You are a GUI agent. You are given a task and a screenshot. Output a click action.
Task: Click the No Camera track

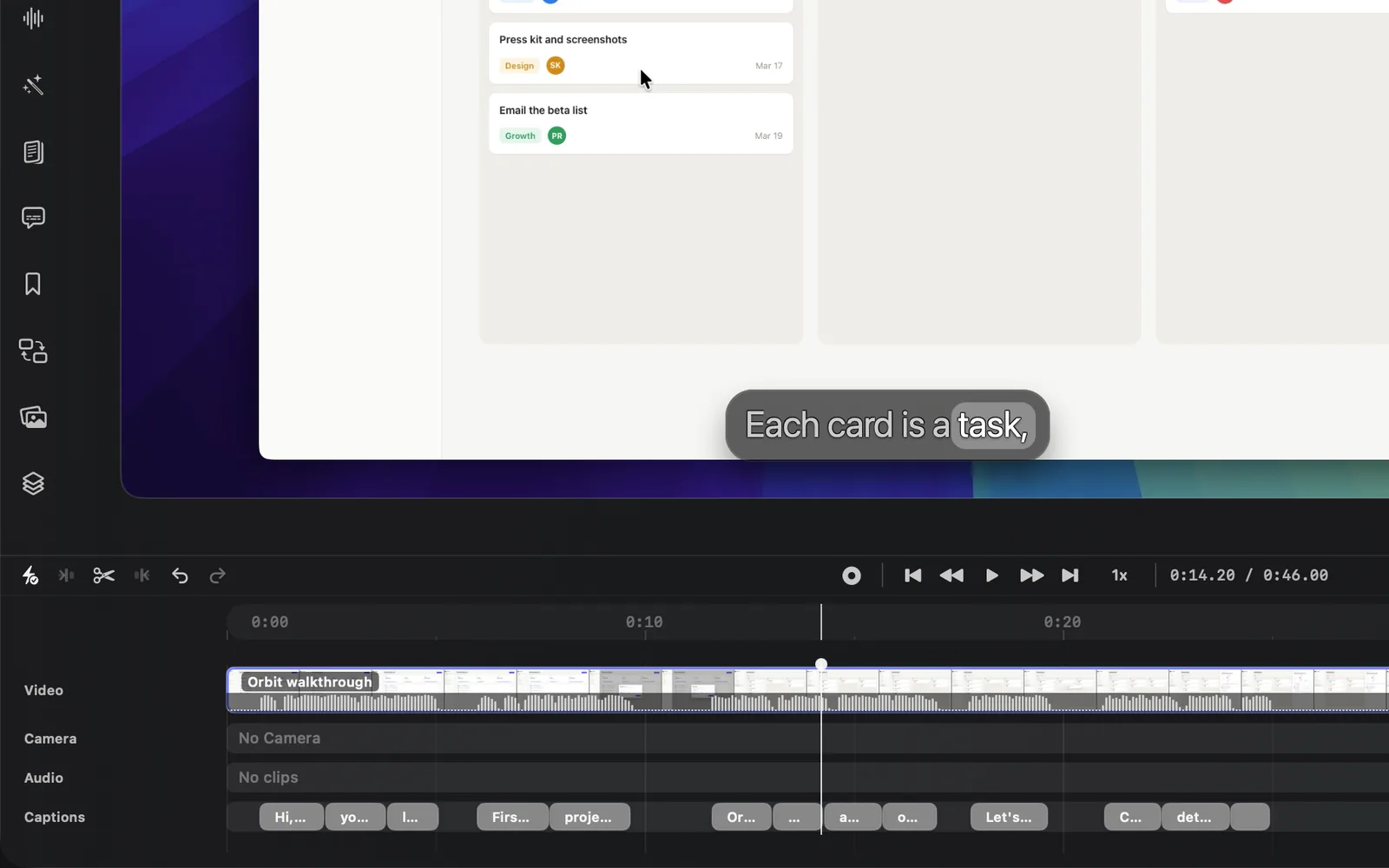[x=807, y=738]
